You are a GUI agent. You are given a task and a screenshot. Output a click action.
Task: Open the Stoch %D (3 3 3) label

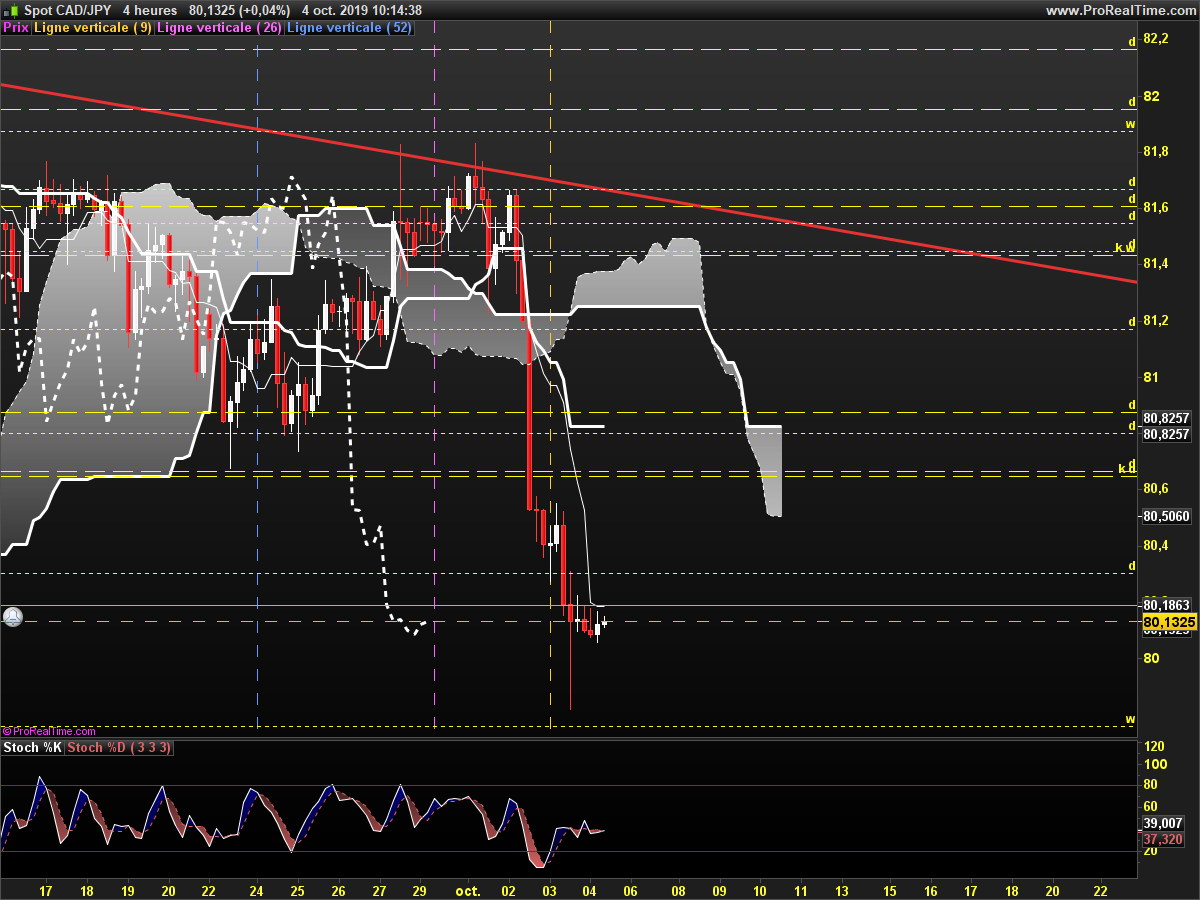[x=119, y=748]
